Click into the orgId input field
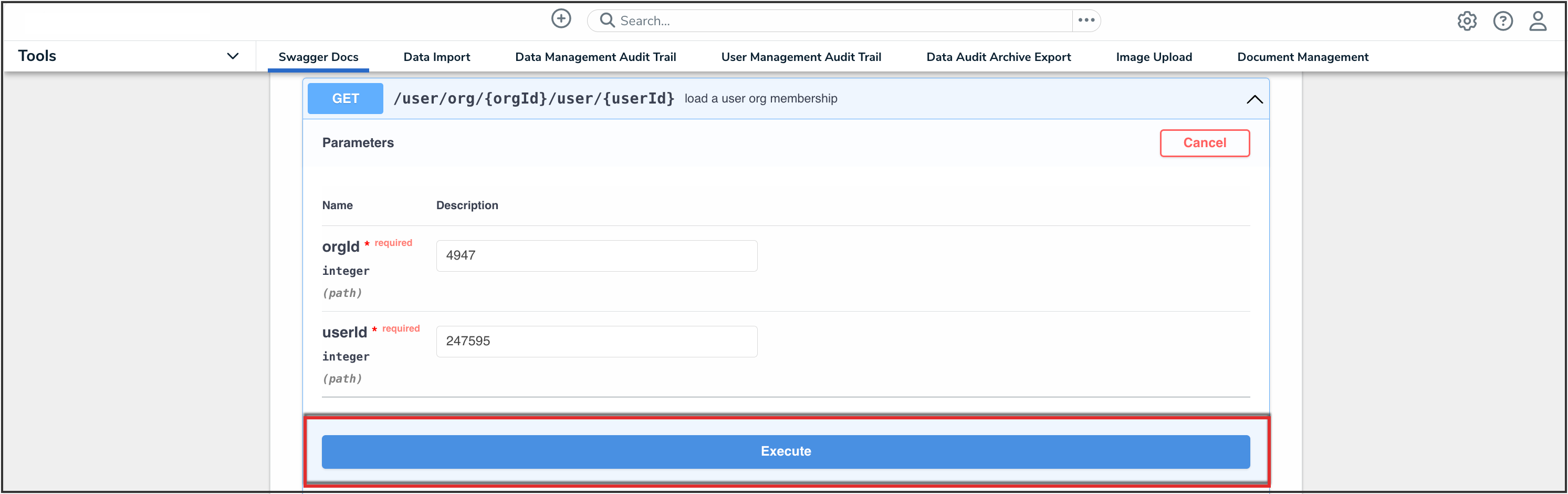 tap(596, 256)
